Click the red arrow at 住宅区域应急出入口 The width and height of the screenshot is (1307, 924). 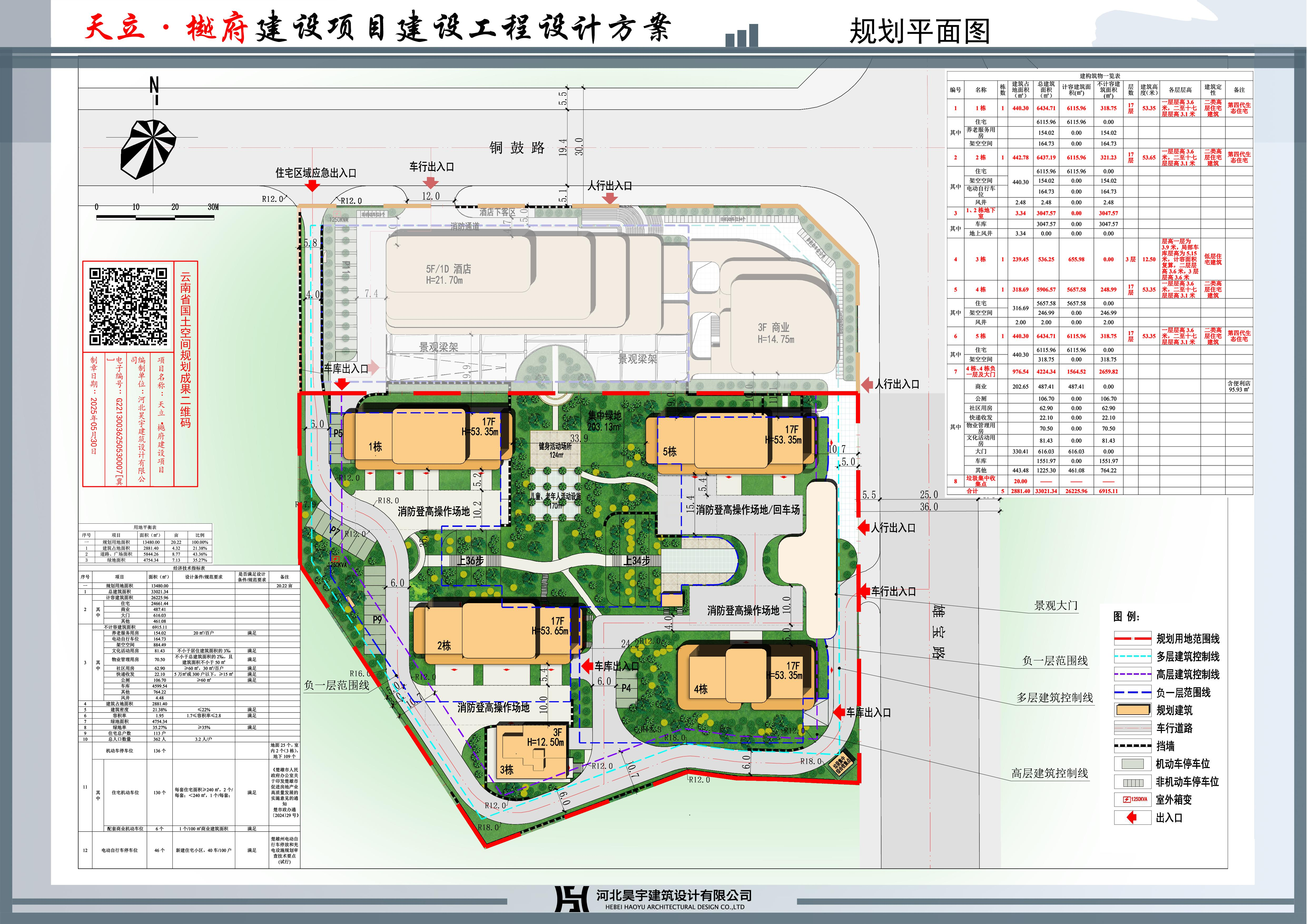pos(312,186)
